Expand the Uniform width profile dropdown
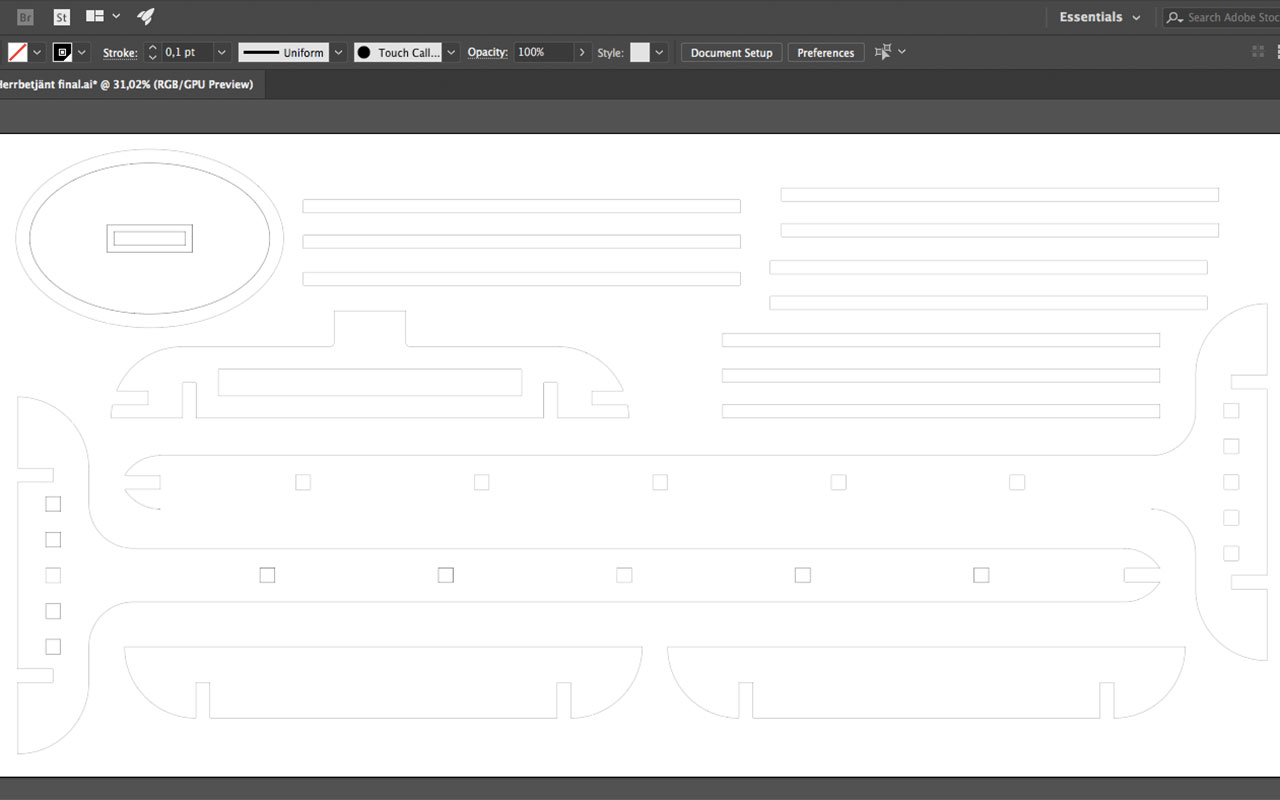This screenshot has width=1280, height=800. pos(338,52)
